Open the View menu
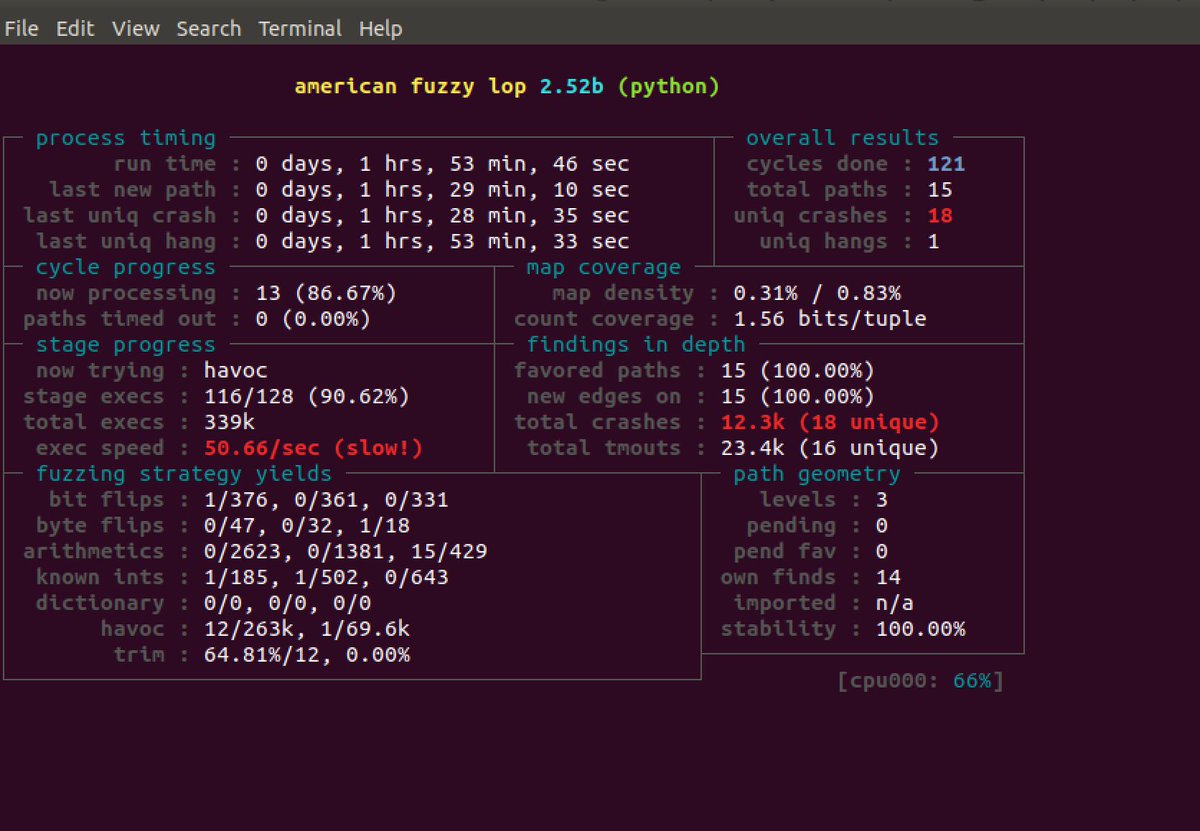The width and height of the screenshot is (1200, 831). (x=136, y=29)
